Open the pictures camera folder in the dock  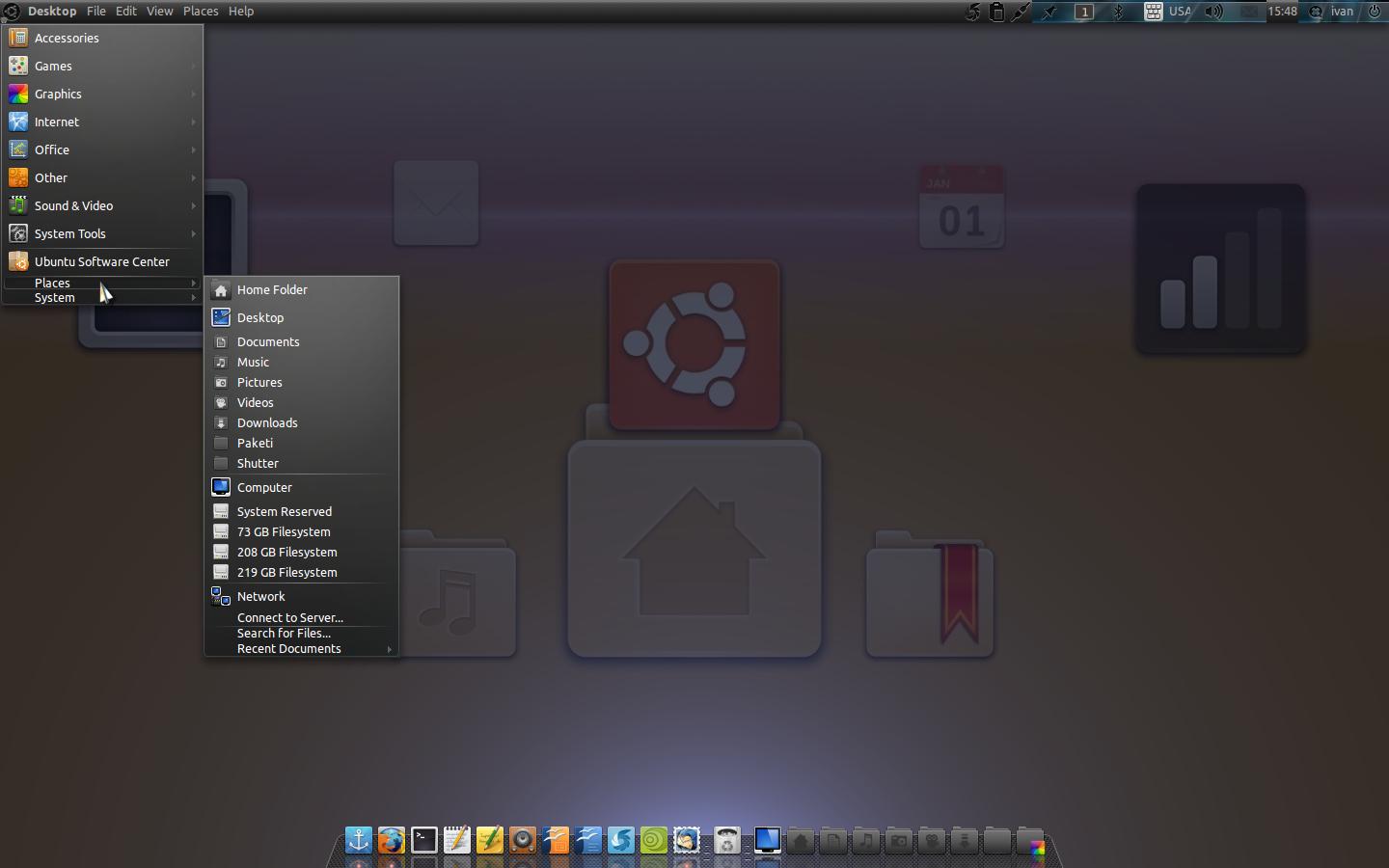(899, 841)
